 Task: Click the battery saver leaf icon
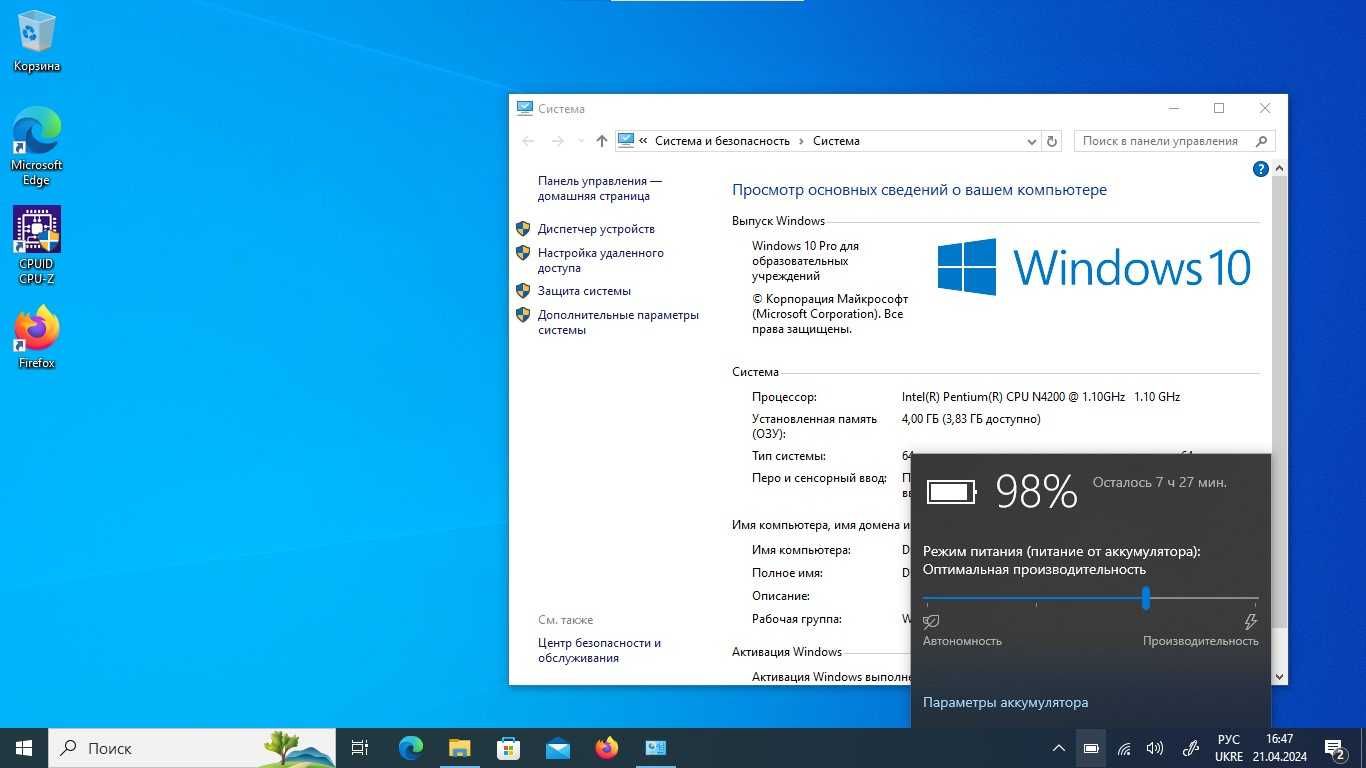[931, 622]
